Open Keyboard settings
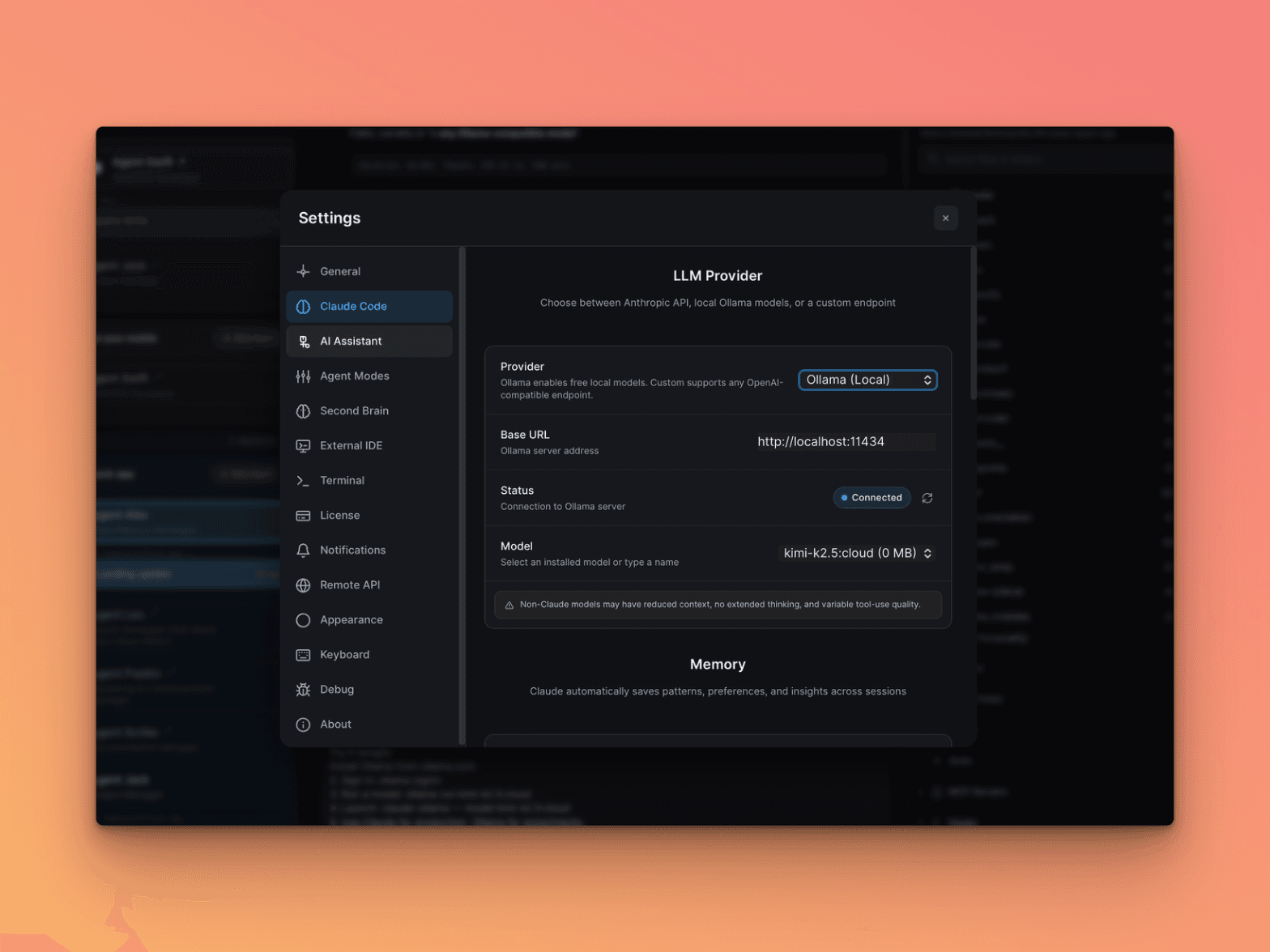 coord(369,655)
